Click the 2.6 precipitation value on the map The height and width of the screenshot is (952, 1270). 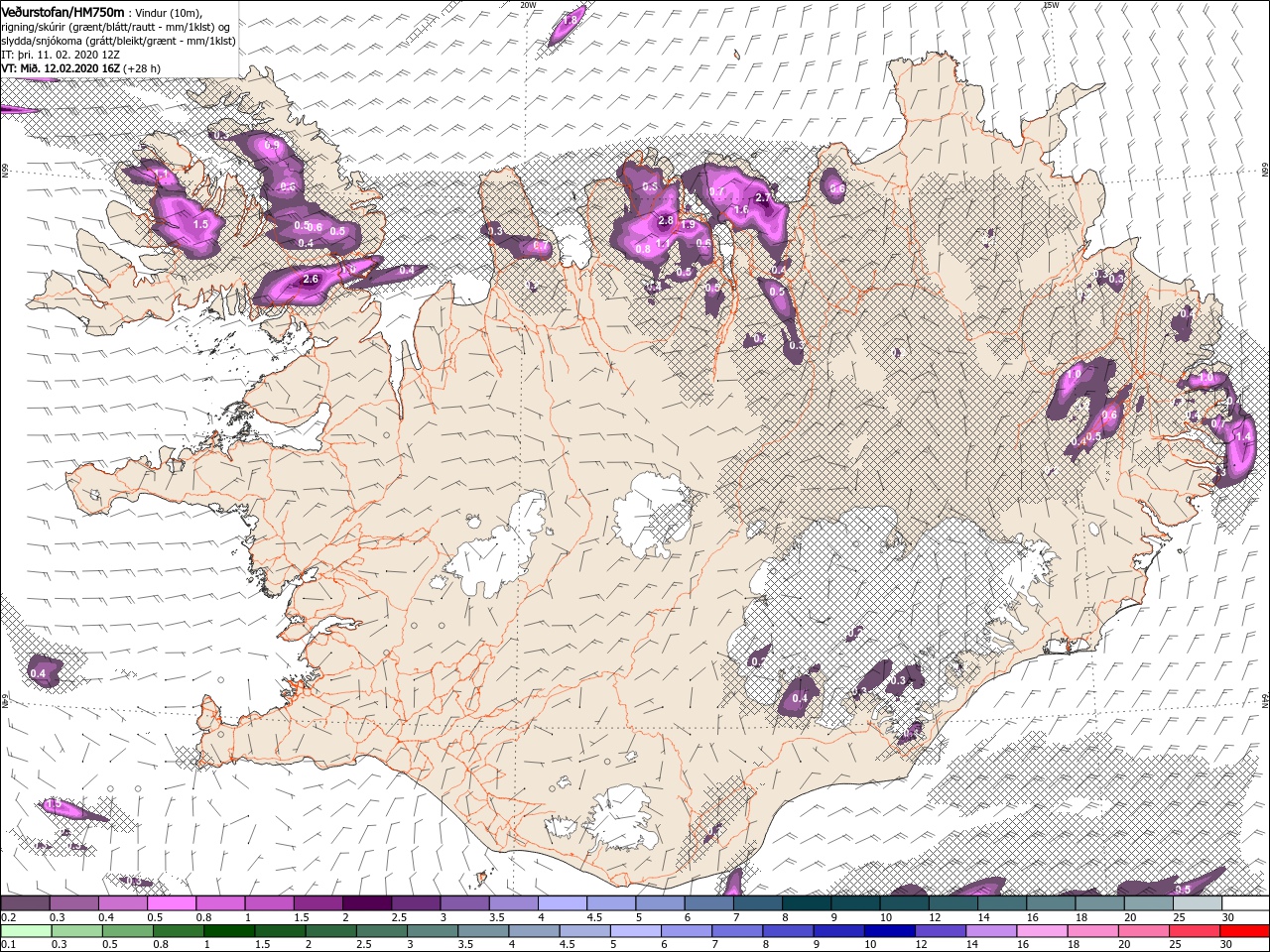click(310, 280)
